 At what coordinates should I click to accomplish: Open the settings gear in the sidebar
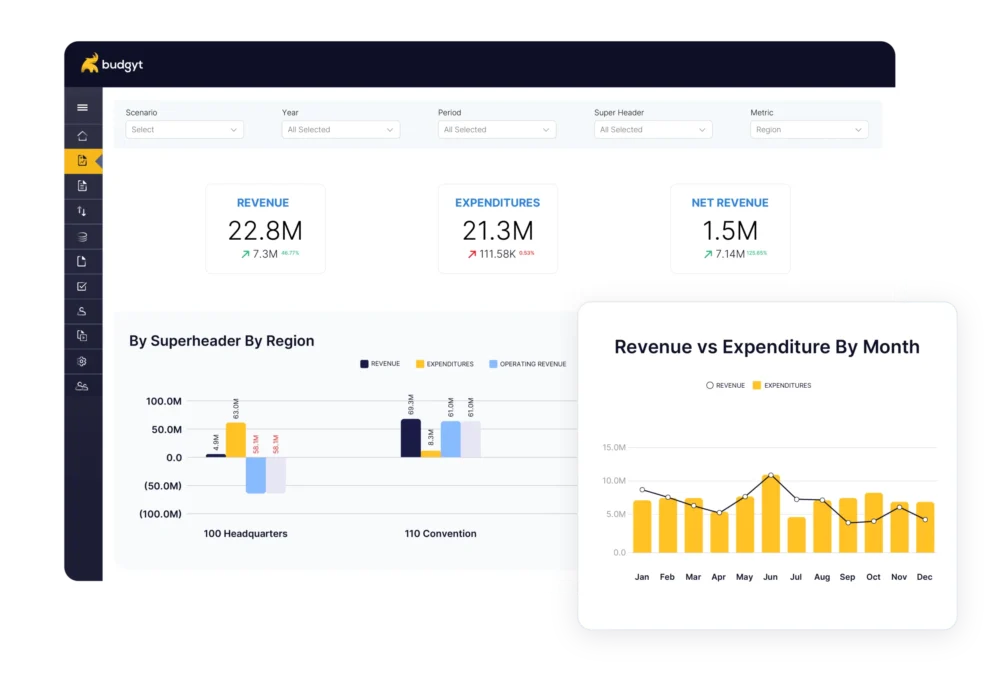coord(83,359)
